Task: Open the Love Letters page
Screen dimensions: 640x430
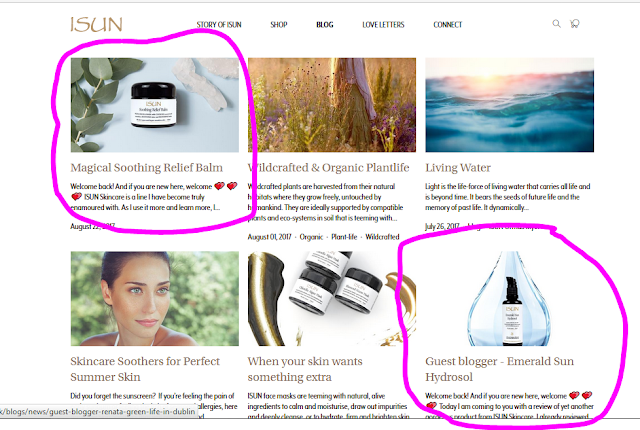Action: (383, 24)
